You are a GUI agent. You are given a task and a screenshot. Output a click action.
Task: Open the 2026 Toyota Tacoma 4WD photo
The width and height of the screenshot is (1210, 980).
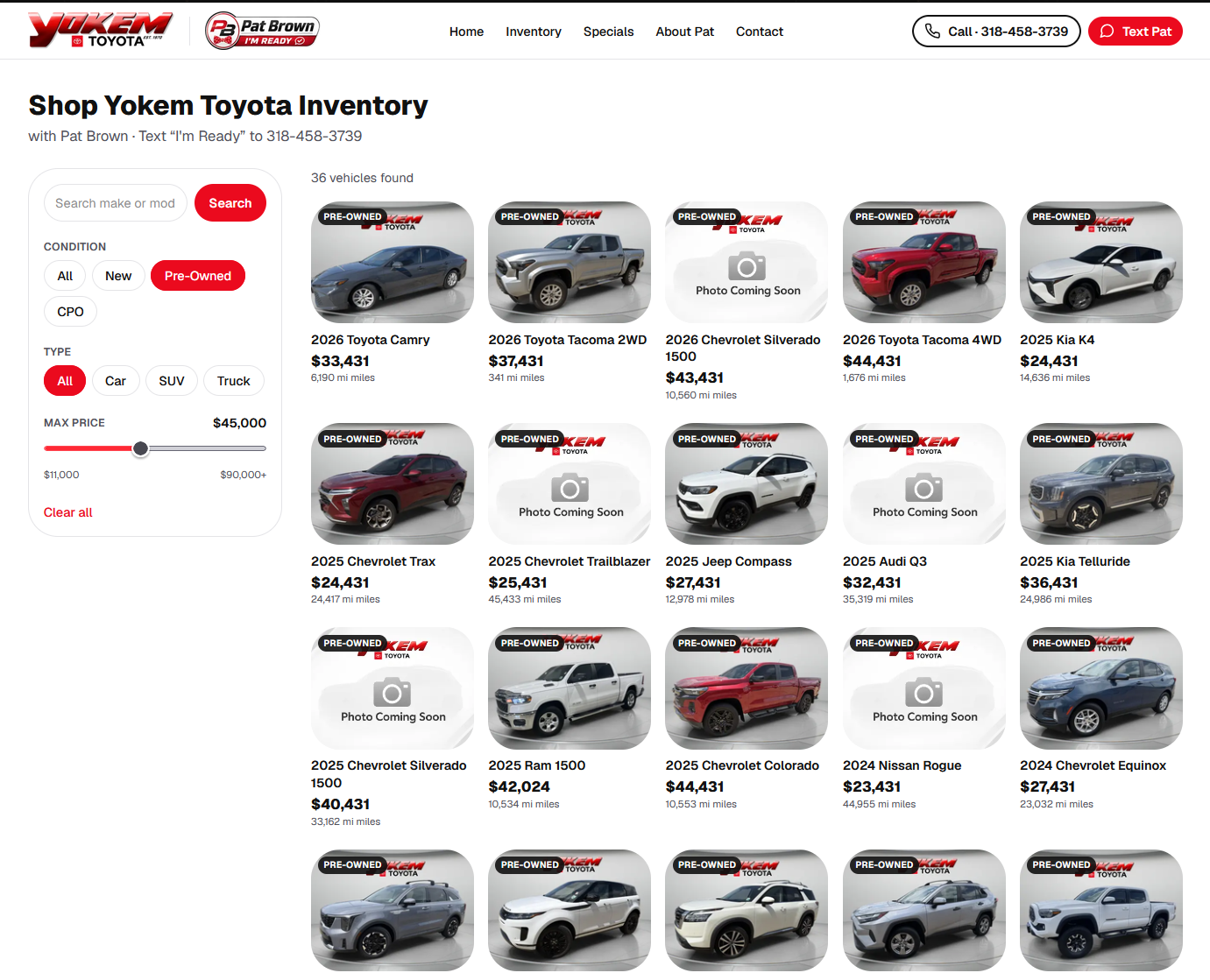click(924, 263)
